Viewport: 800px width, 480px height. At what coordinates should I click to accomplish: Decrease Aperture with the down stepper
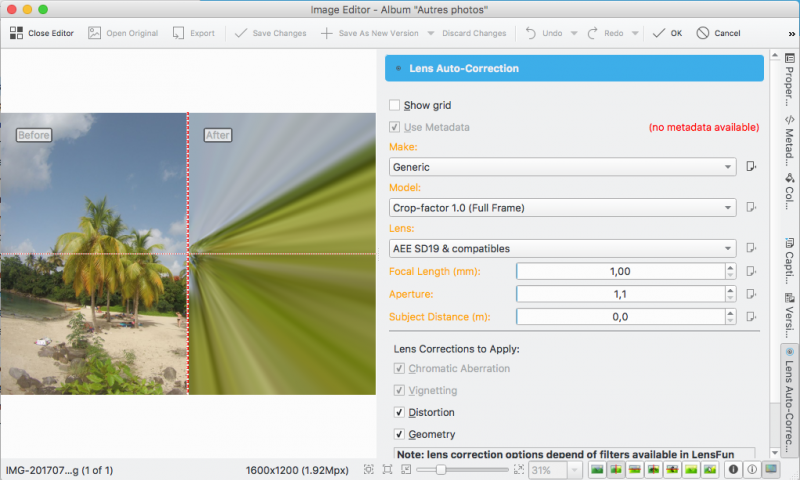coord(731,298)
